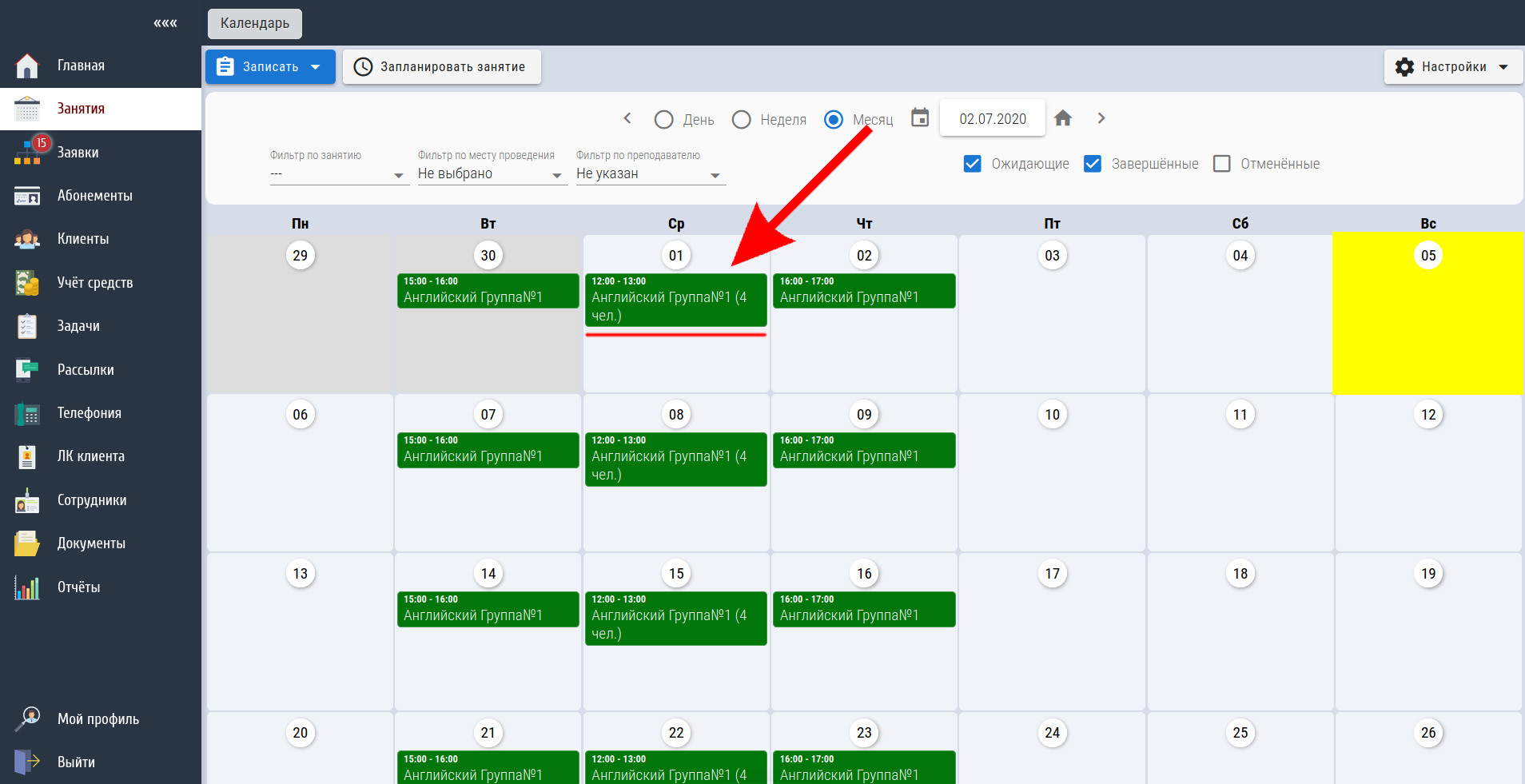Viewport: 1525px width, 784px height.
Task: Go to previous month with left chevron
Action: pyautogui.click(x=627, y=118)
